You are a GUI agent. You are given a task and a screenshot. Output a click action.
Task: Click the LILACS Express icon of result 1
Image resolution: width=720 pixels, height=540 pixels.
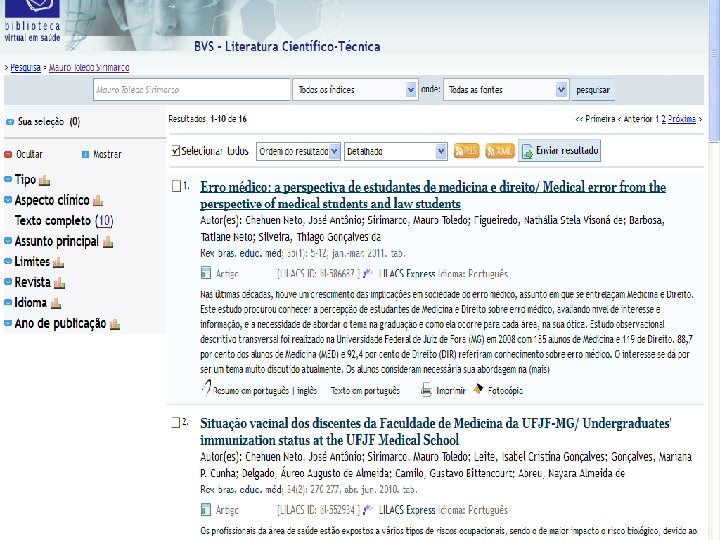point(368,273)
